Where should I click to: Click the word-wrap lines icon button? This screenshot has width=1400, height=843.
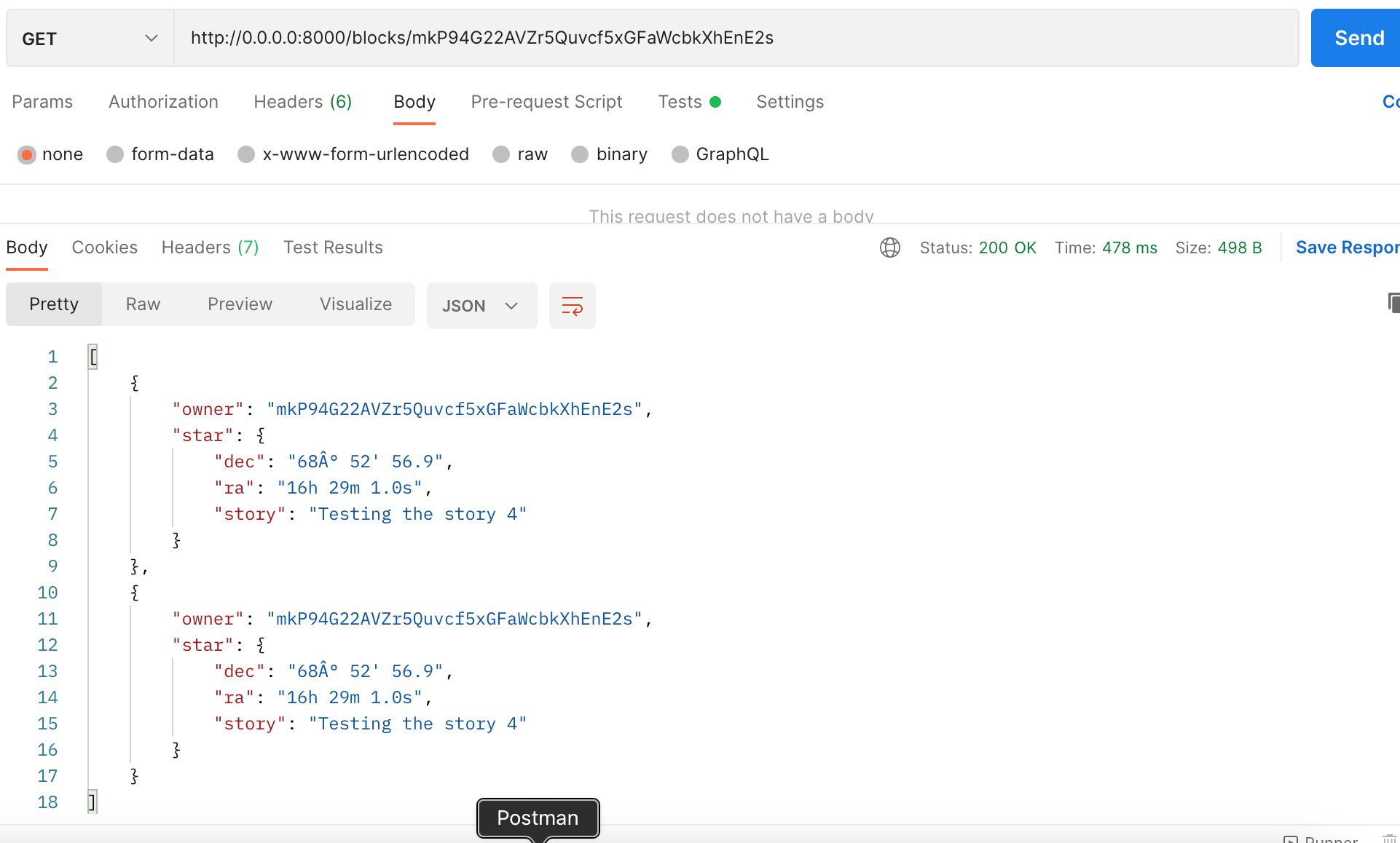(572, 306)
